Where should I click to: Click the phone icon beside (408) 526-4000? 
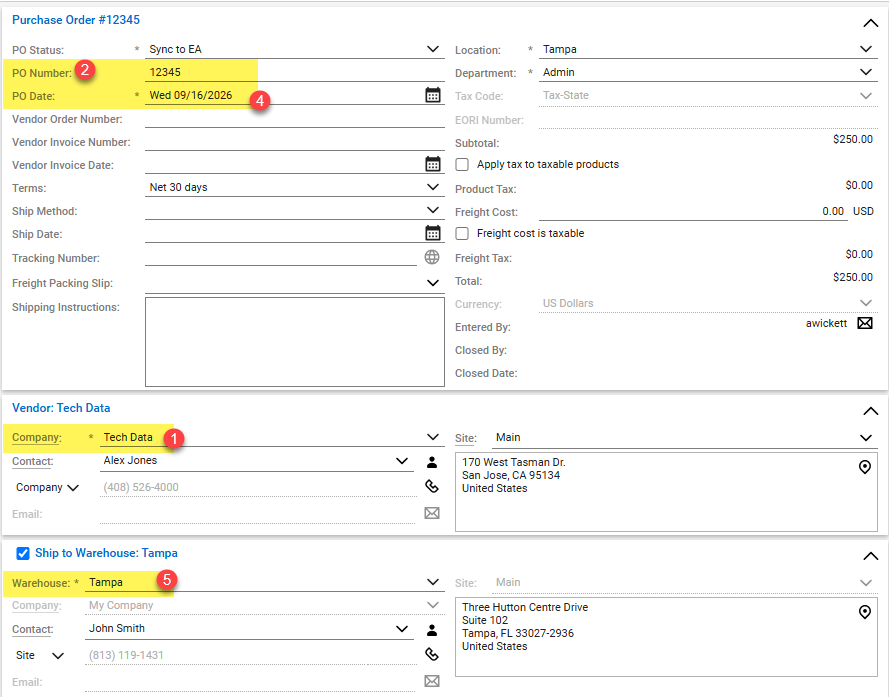(x=432, y=486)
